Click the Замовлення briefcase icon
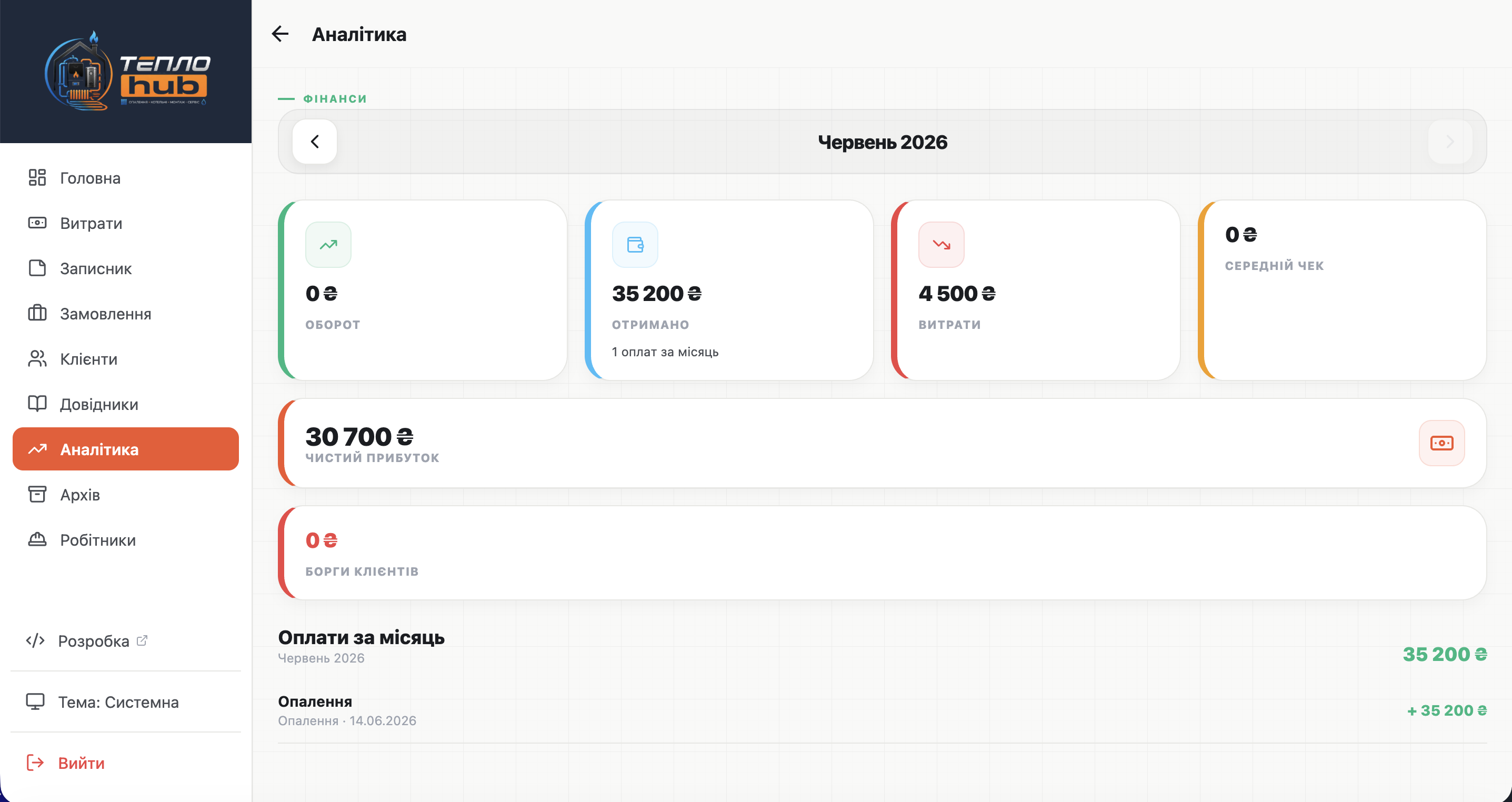 pos(37,313)
